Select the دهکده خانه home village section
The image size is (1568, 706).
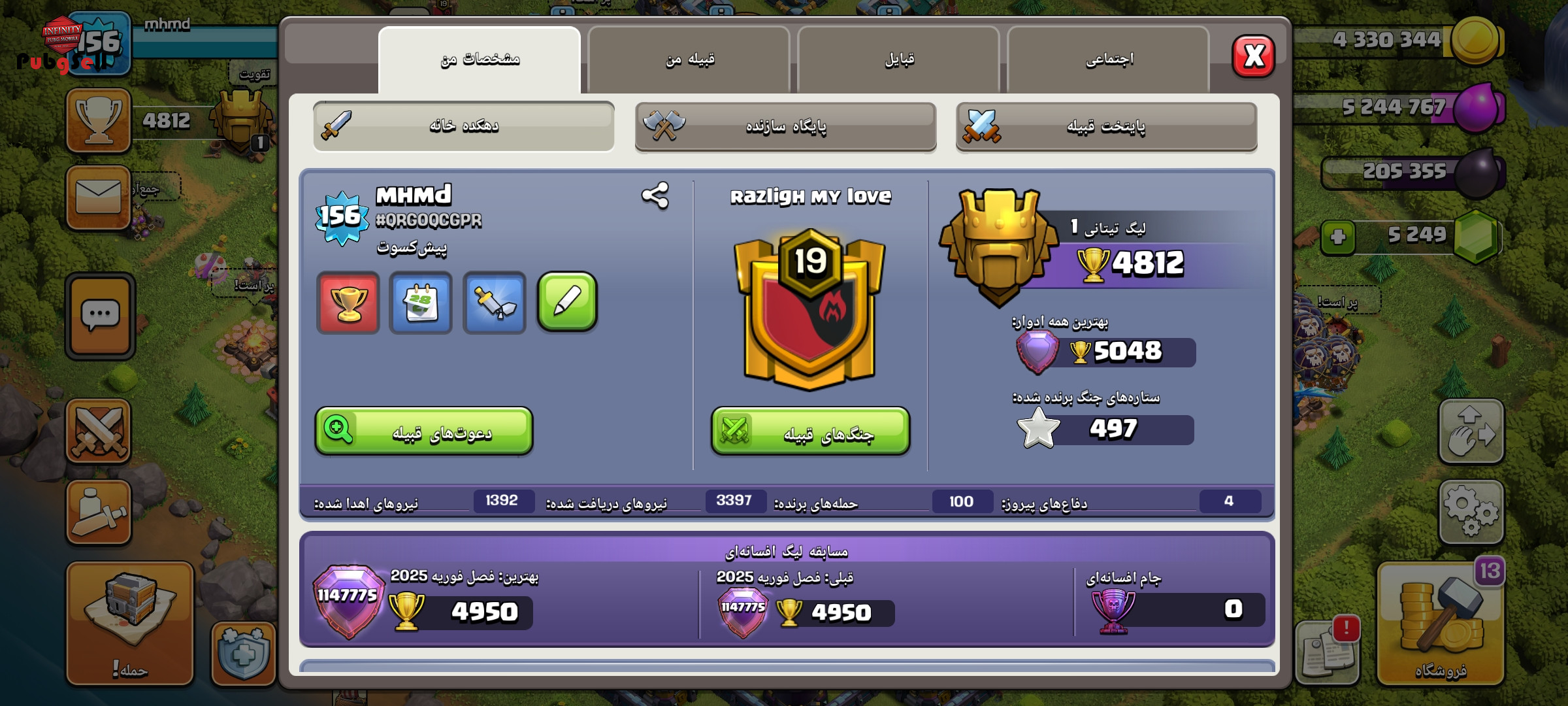pyautogui.click(x=464, y=126)
